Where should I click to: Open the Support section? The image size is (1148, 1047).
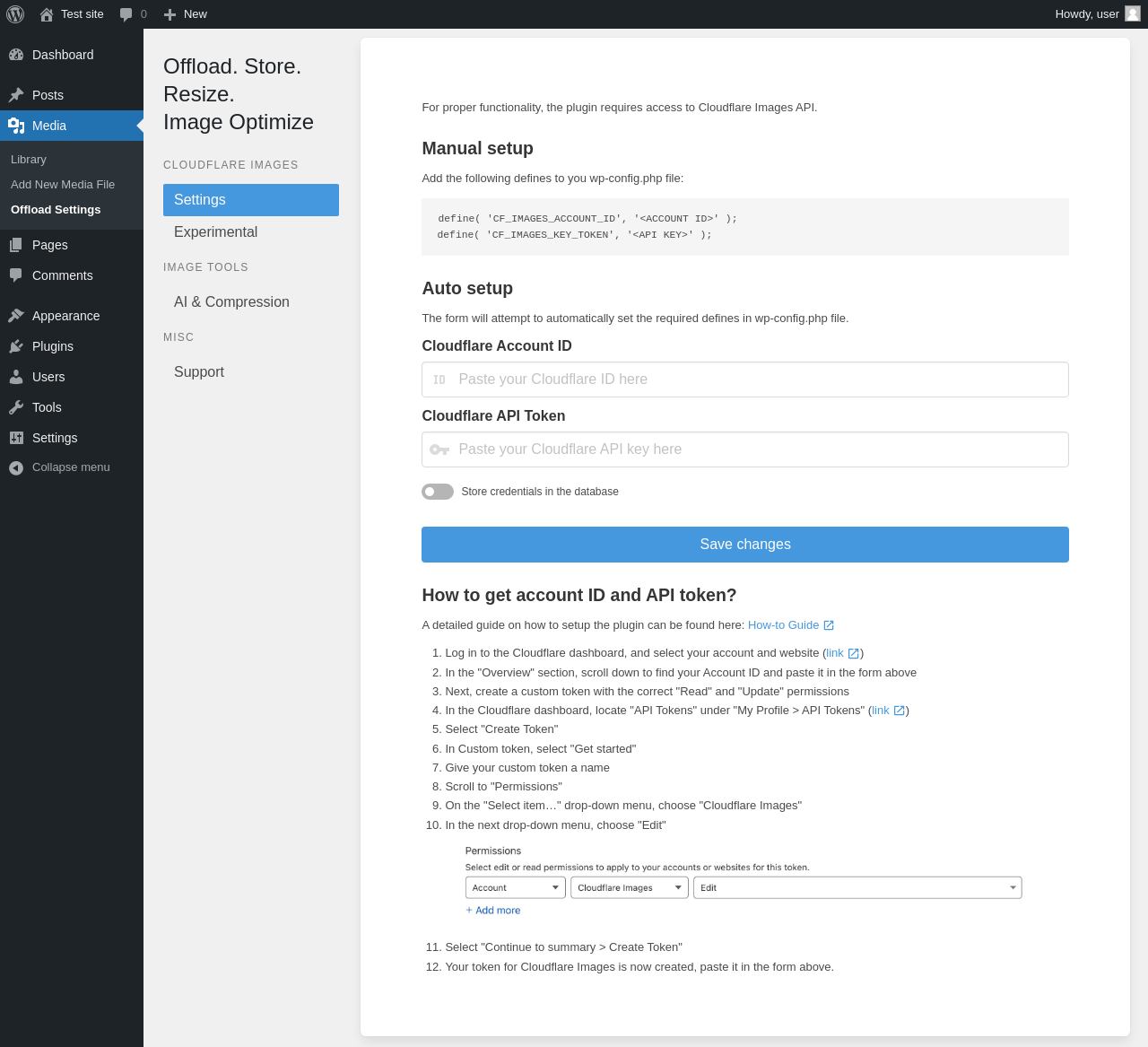point(199,372)
